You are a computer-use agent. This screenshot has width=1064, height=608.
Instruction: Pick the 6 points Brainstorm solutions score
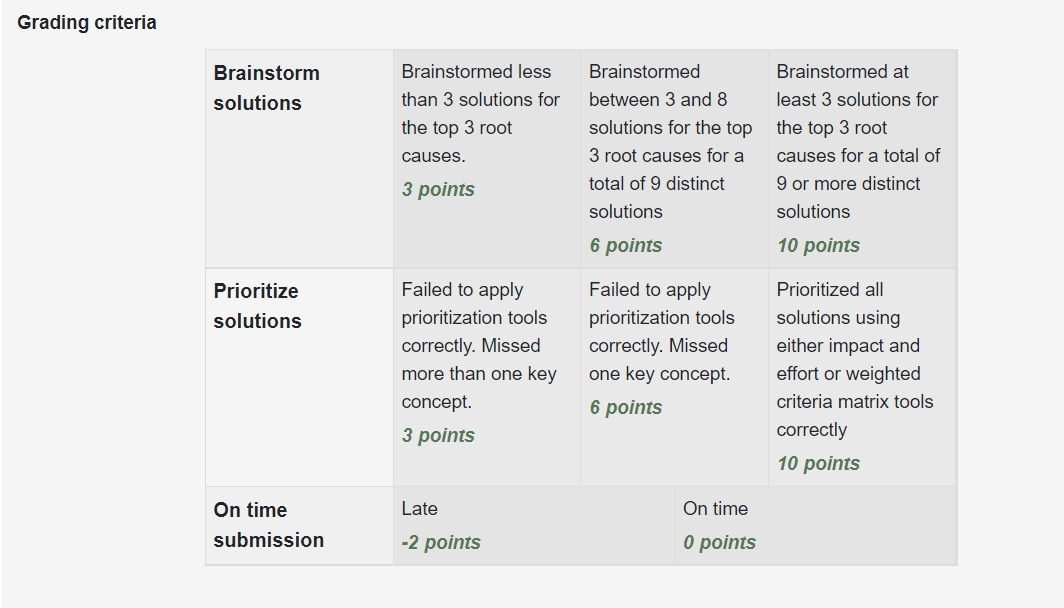pos(625,246)
